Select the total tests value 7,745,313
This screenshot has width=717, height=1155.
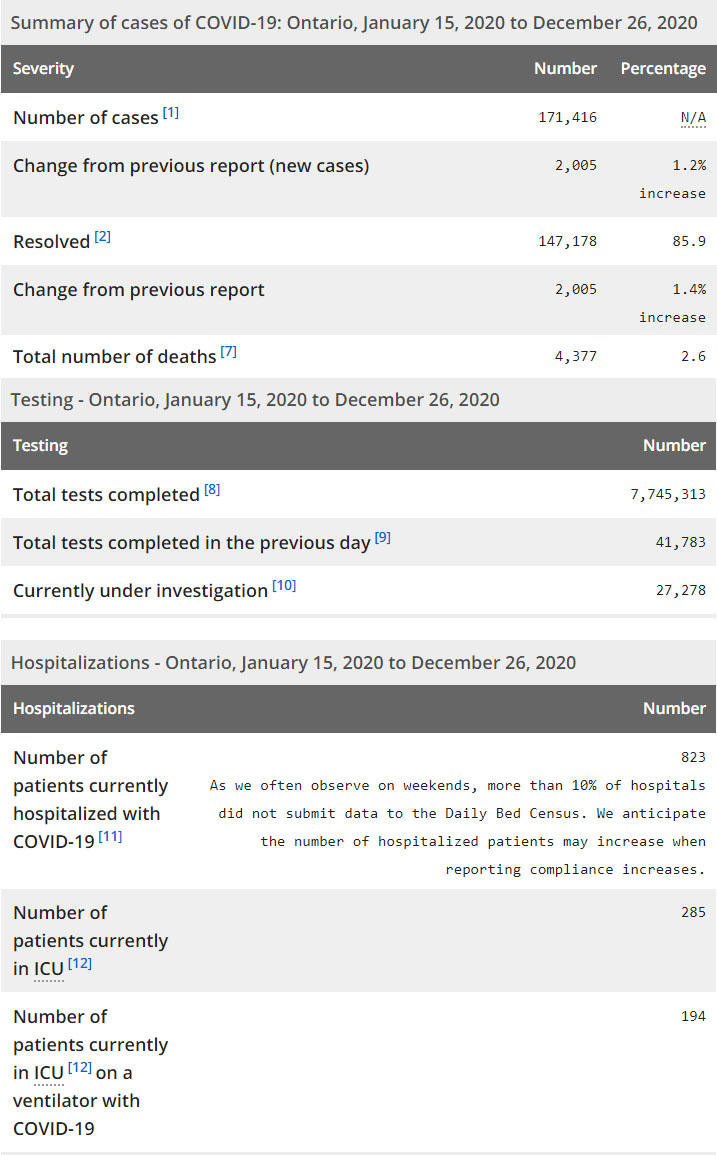pos(668,494)
